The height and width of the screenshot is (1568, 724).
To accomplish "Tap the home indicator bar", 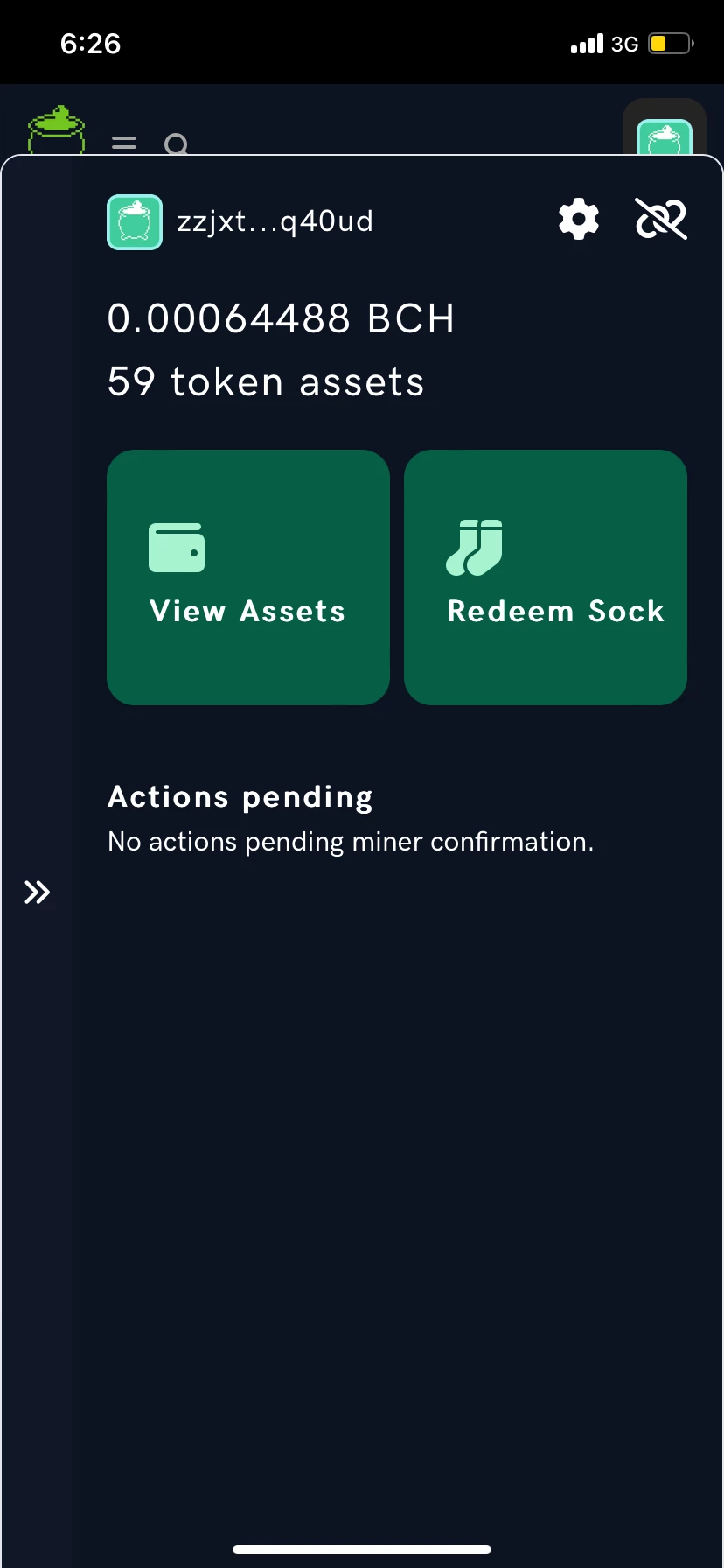I will (x=362, y=1550).
